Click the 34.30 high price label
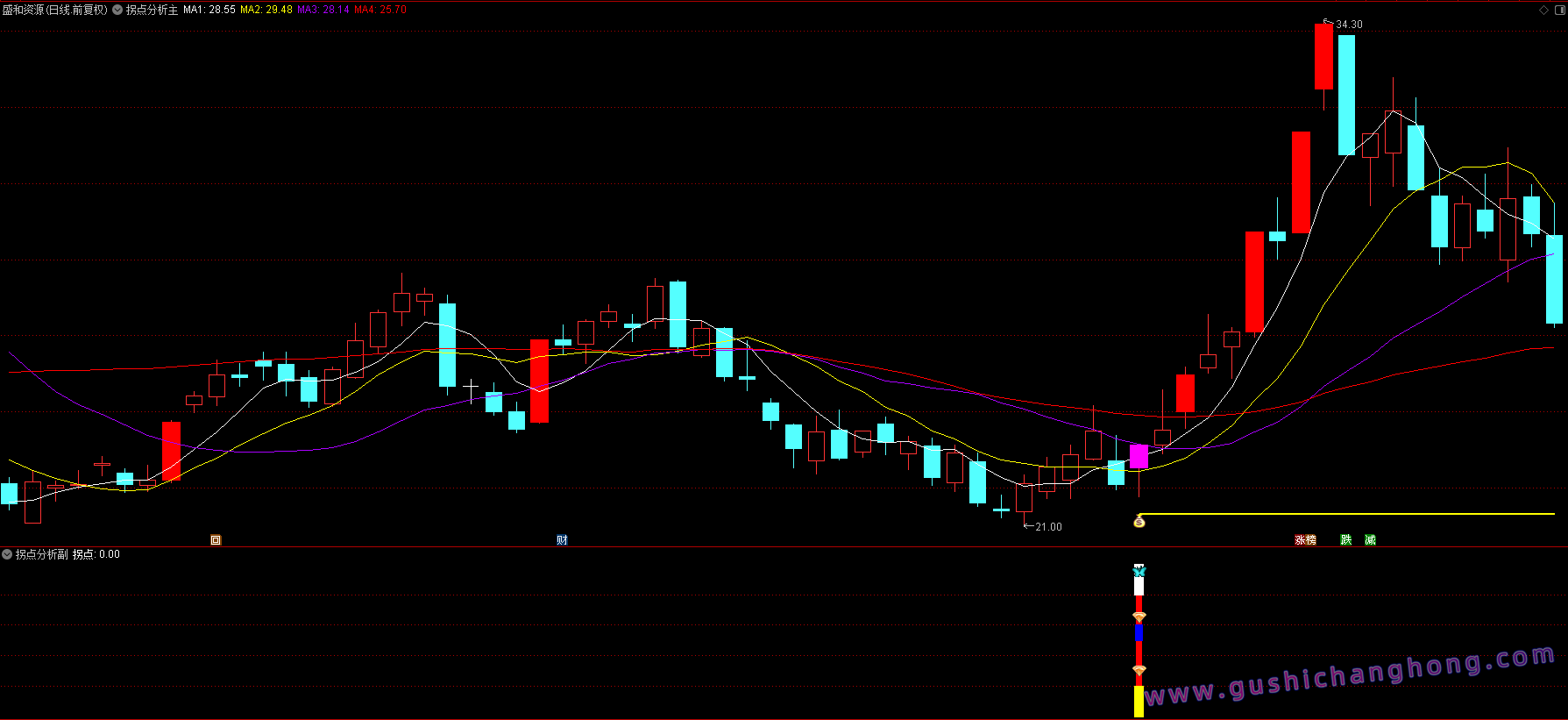This screenshot has width=1568, height=720. [x=1349, y=24]
